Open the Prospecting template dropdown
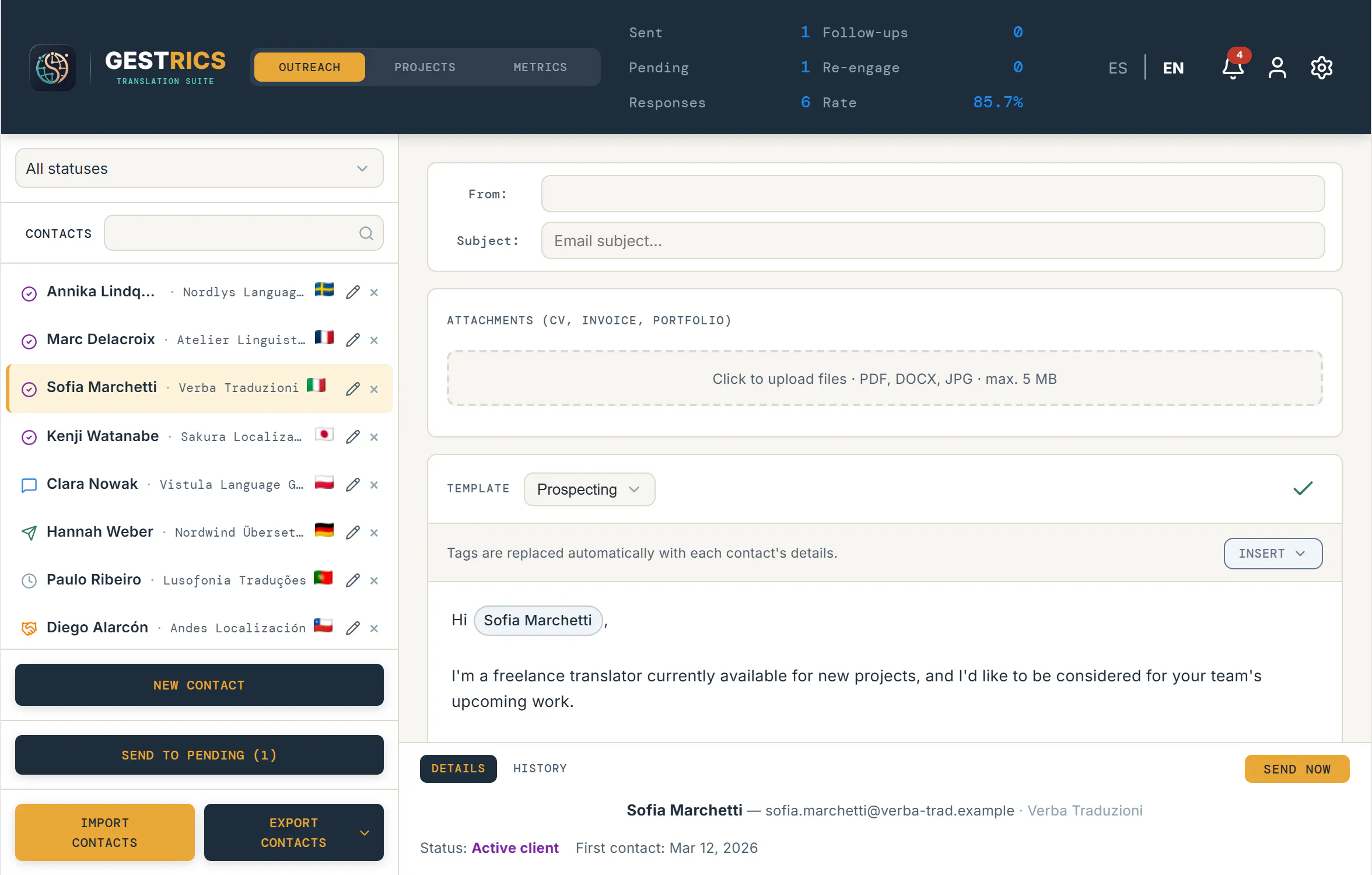 point(589,489)
